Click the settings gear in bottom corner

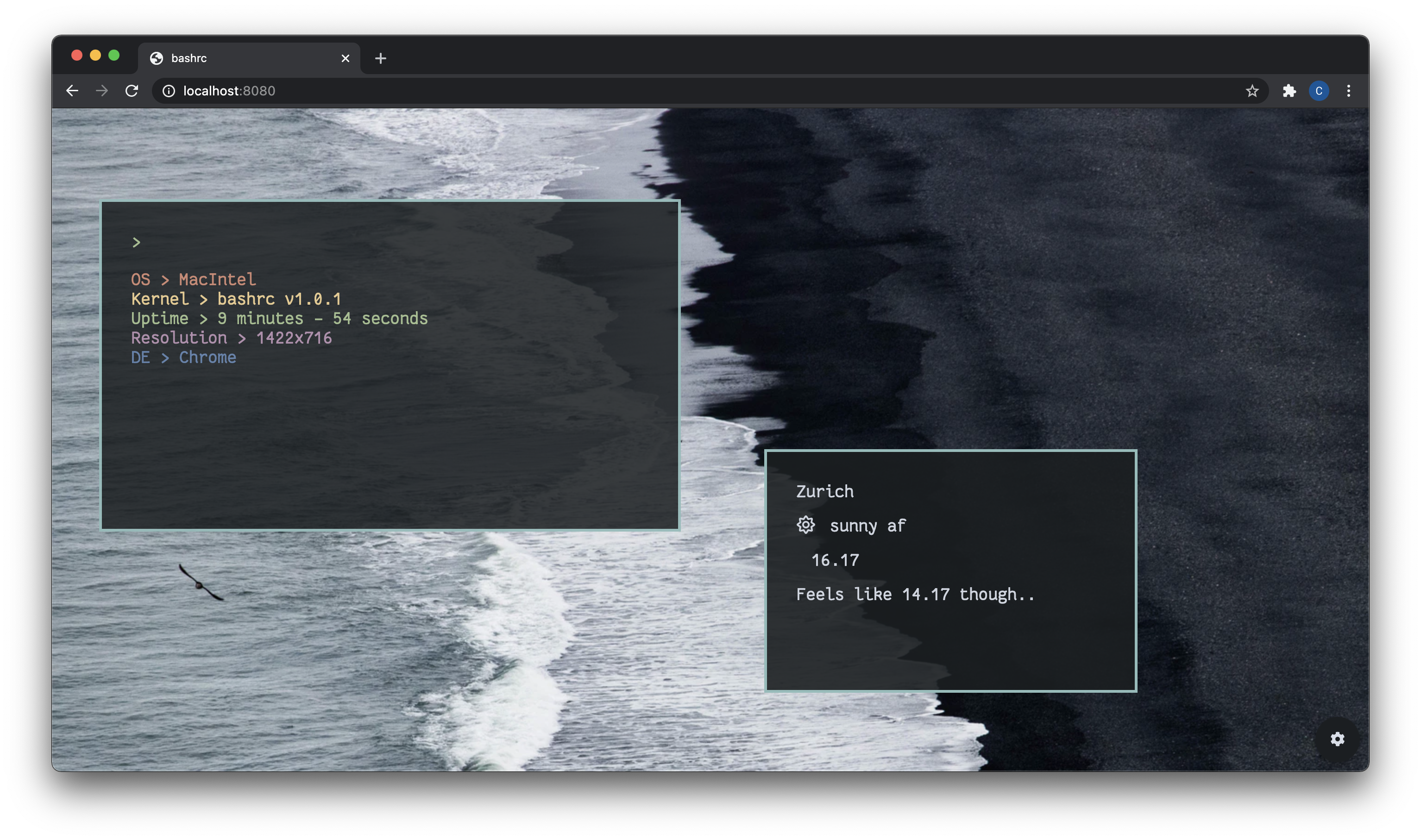[1338, 739]
